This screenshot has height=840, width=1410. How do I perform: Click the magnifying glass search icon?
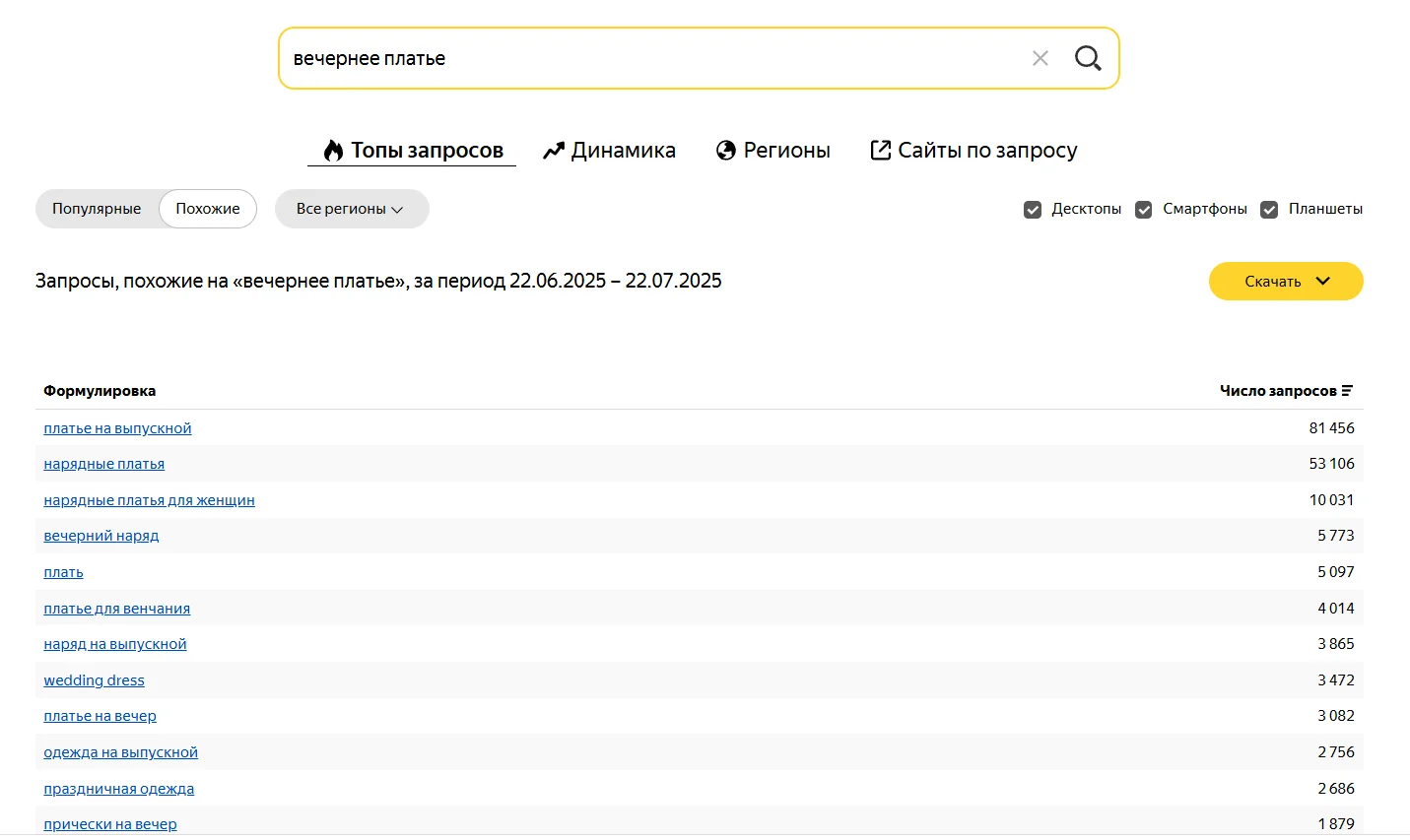(x=1088, y=58)
